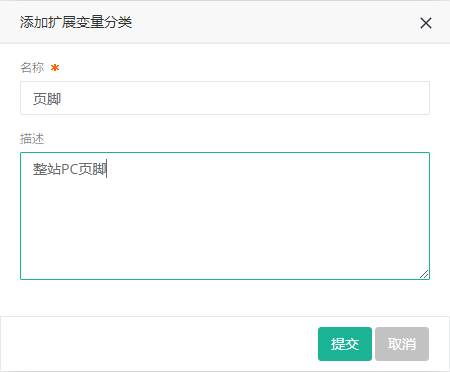450x372 pixels.
Task: Focus the 名称 input field
Action: (225, 98)
